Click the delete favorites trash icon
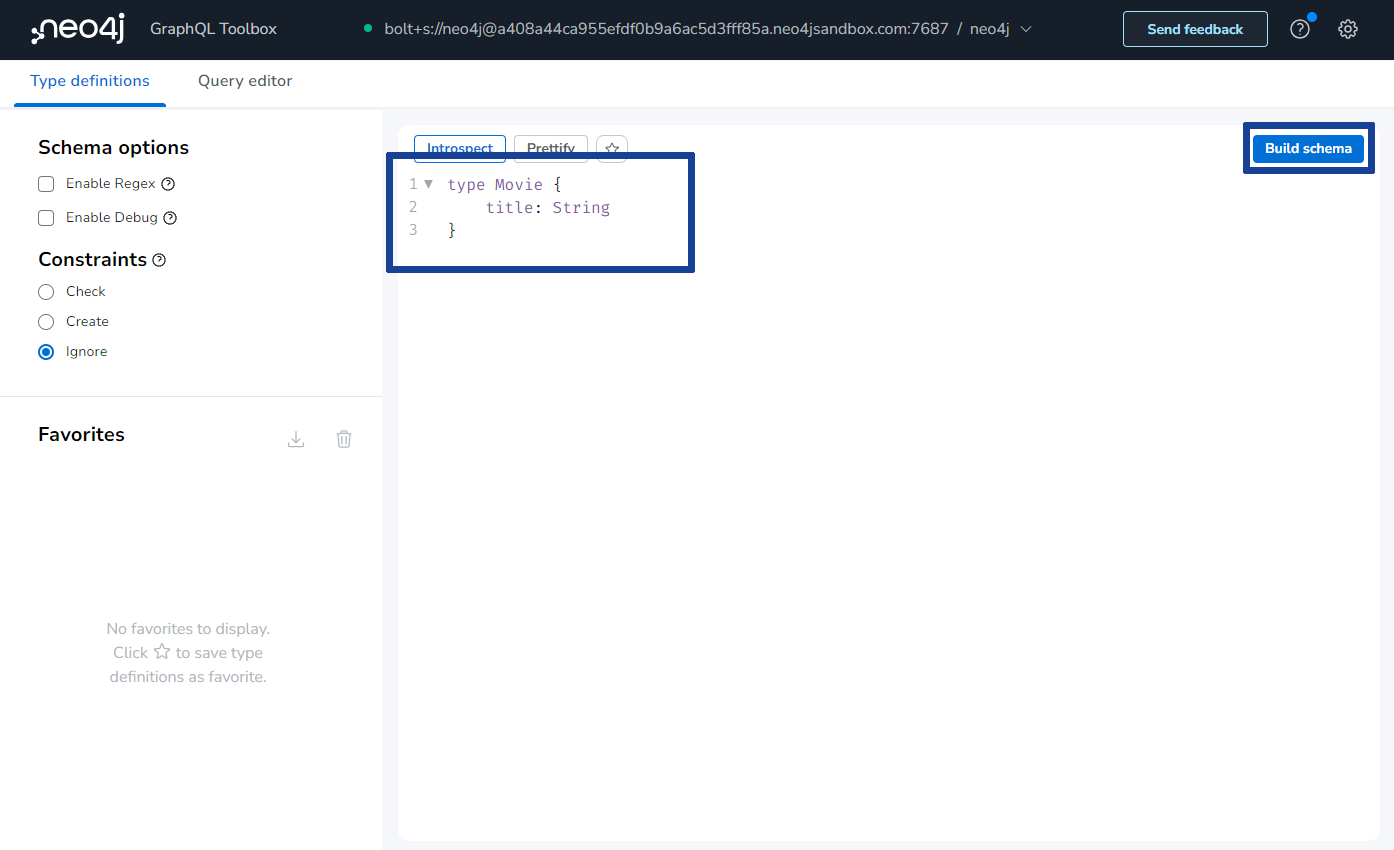This screenshot has height=850, width=1394. 343,438
